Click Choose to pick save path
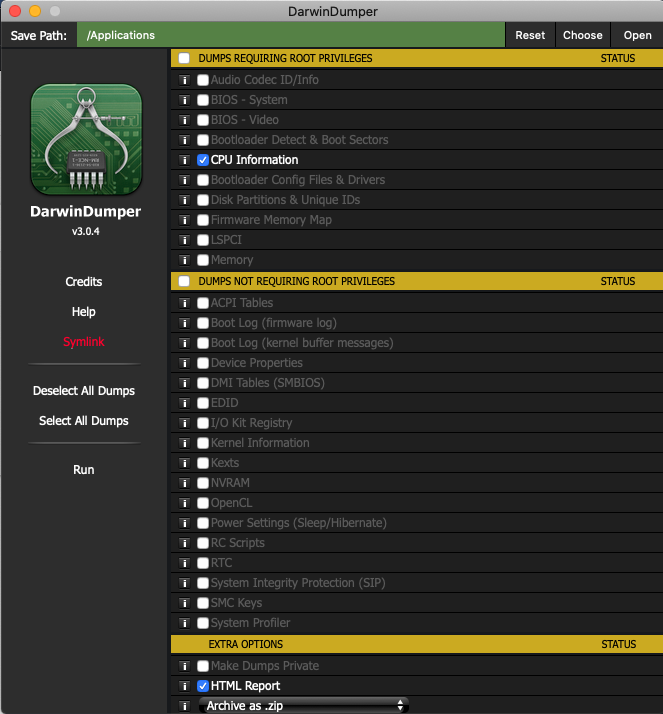This screenshot has width=663, height=714. 583,35
